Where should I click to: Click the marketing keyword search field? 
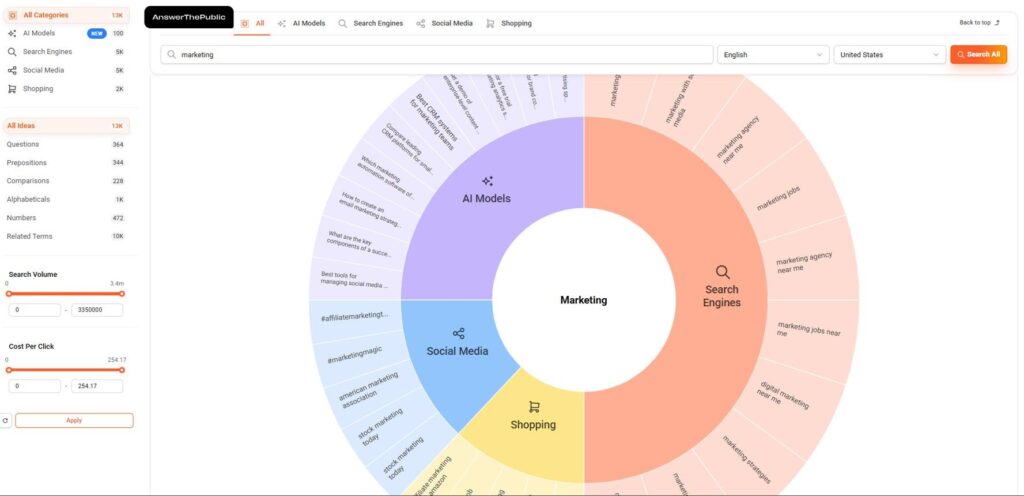click(437, 55)
